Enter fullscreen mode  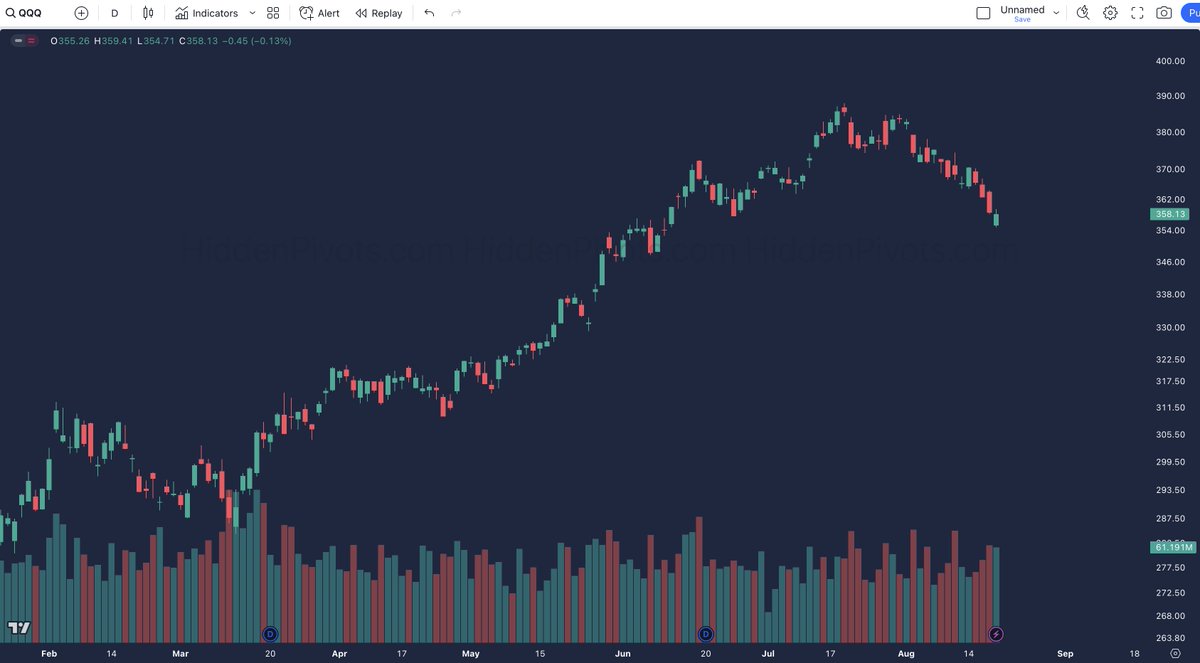click(x=1137, y=13)
